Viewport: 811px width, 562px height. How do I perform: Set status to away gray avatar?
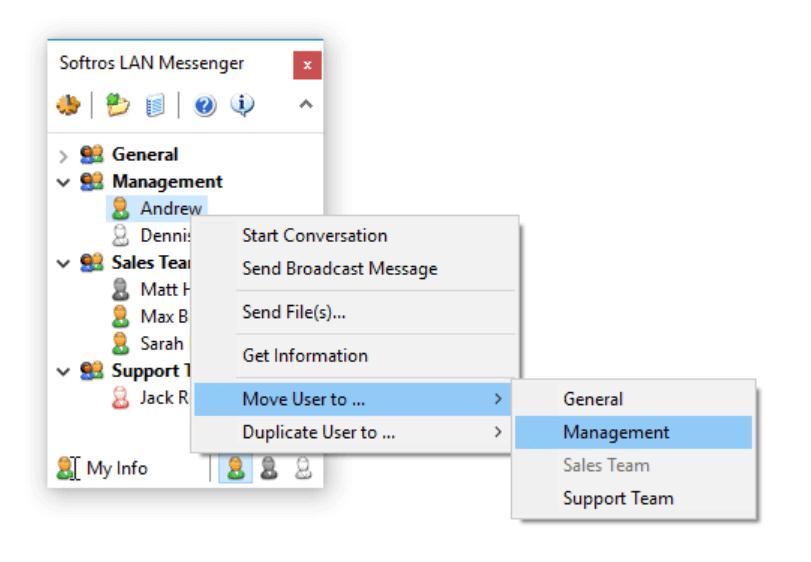coord(269,468)
